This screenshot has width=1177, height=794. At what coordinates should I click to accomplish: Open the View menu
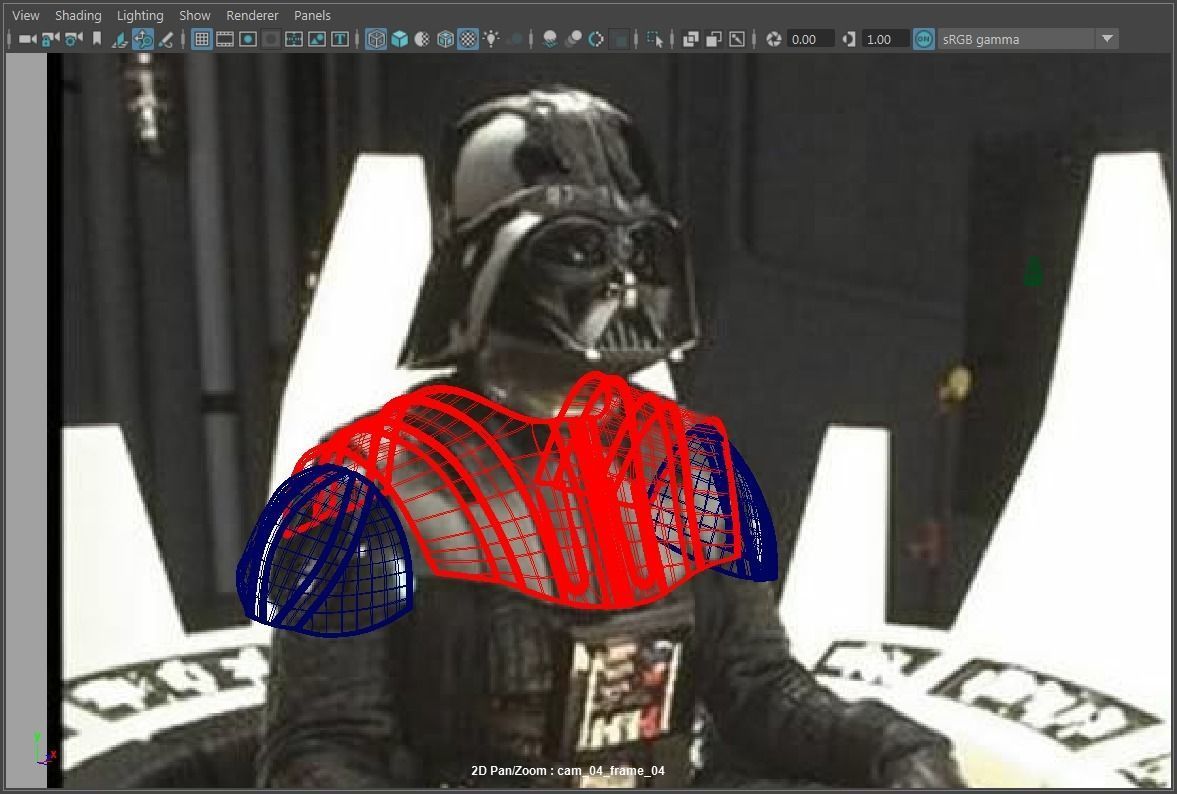point(26,15)
